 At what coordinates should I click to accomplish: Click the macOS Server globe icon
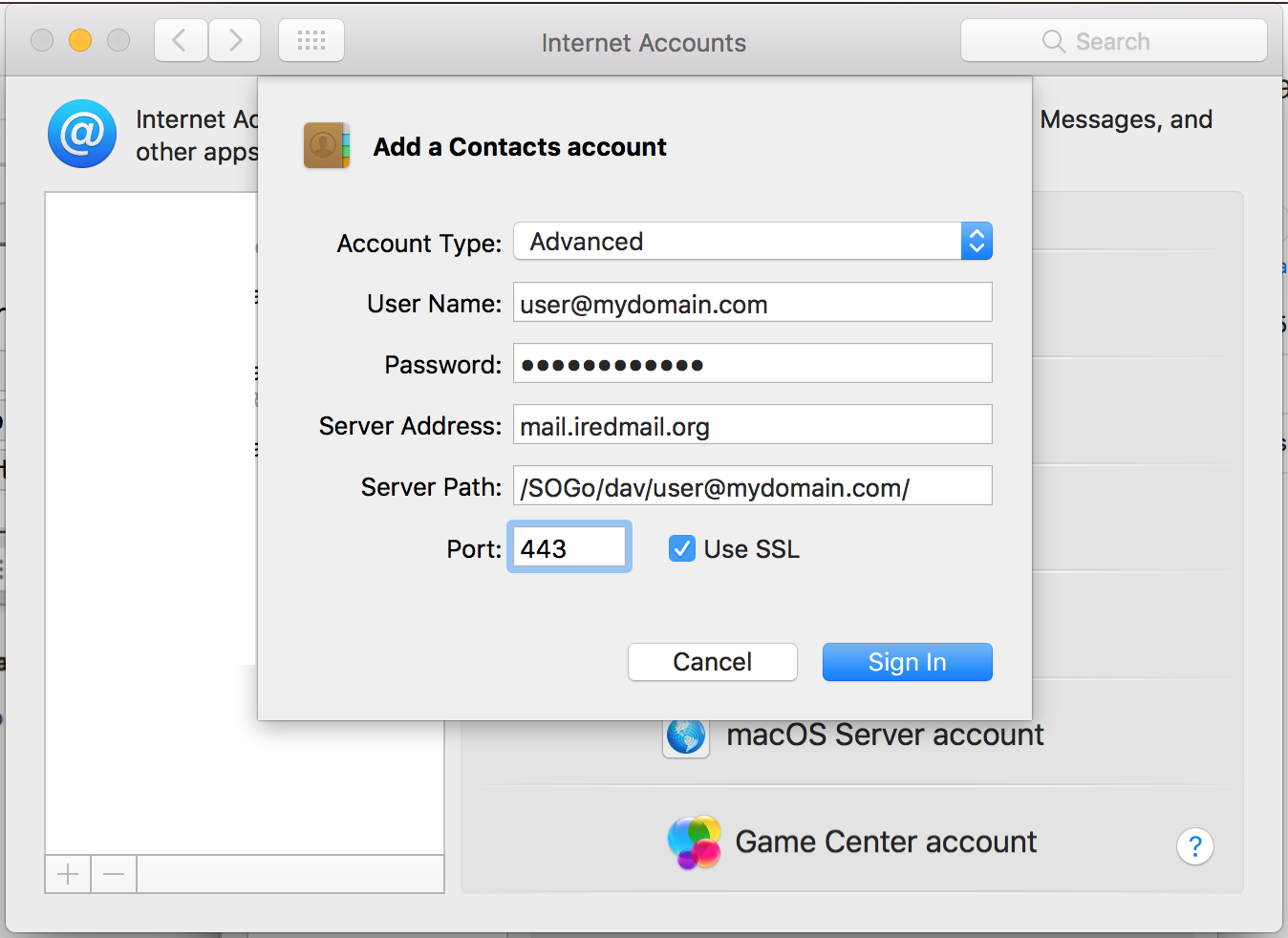[686, 736]
